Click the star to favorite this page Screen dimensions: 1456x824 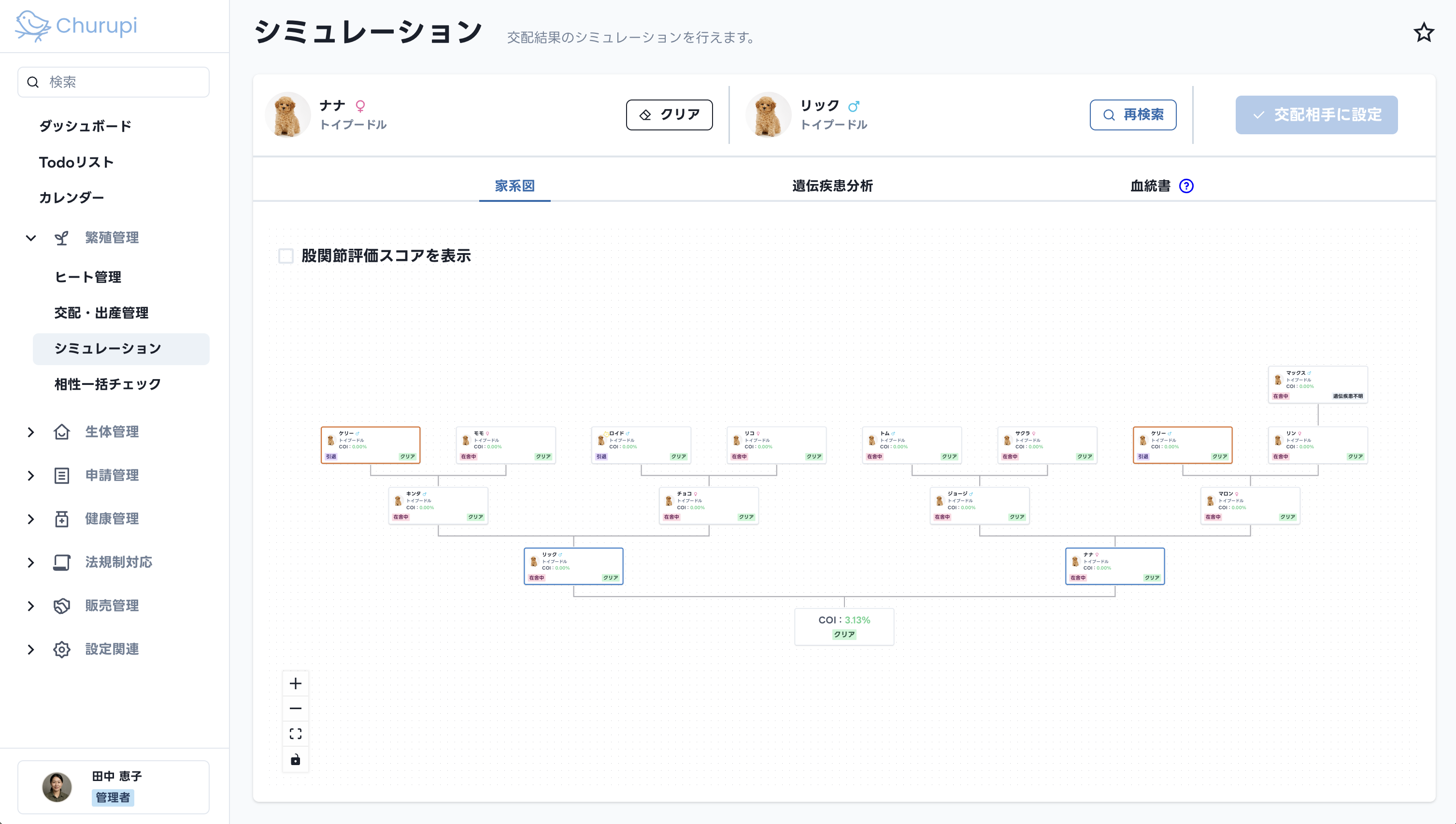[1424, 33]
